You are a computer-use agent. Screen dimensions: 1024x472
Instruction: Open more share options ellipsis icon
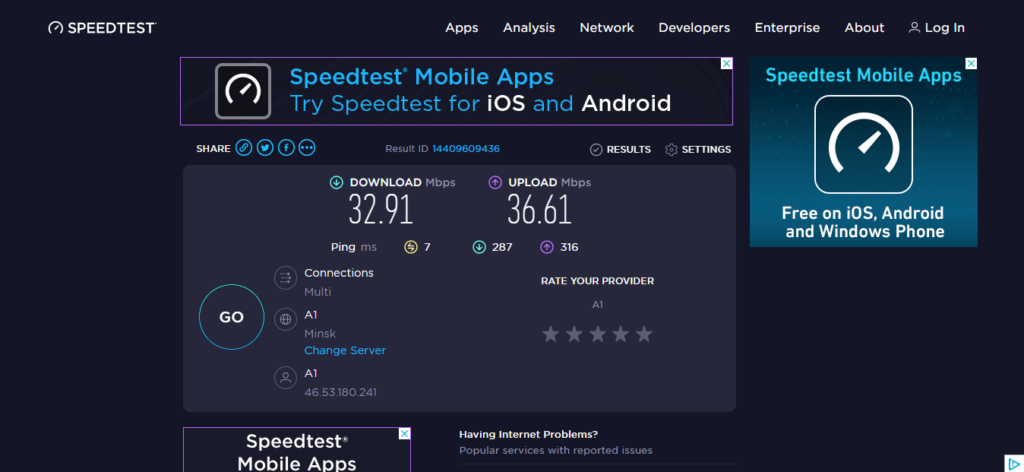[307, 148]
